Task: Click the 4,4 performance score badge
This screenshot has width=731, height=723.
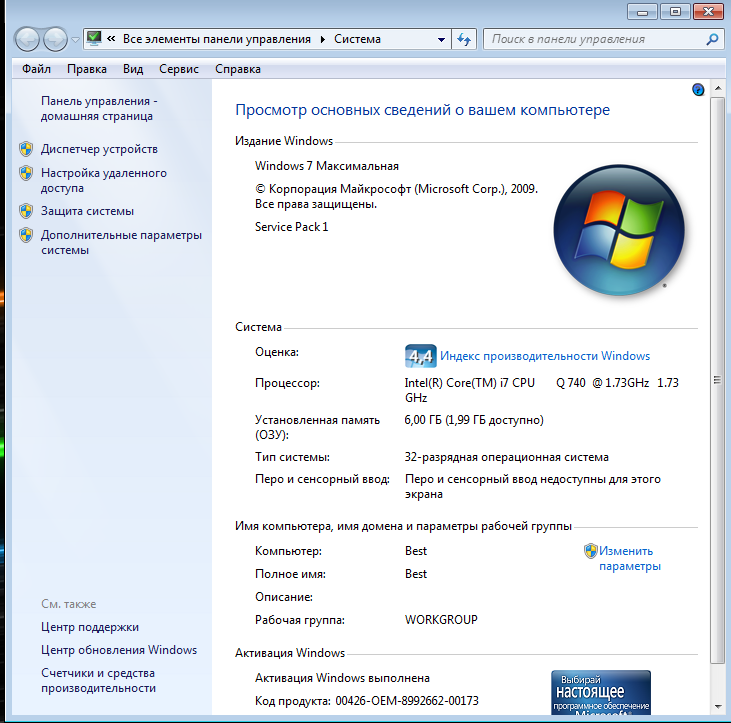Action: click(x=421, y=356)
